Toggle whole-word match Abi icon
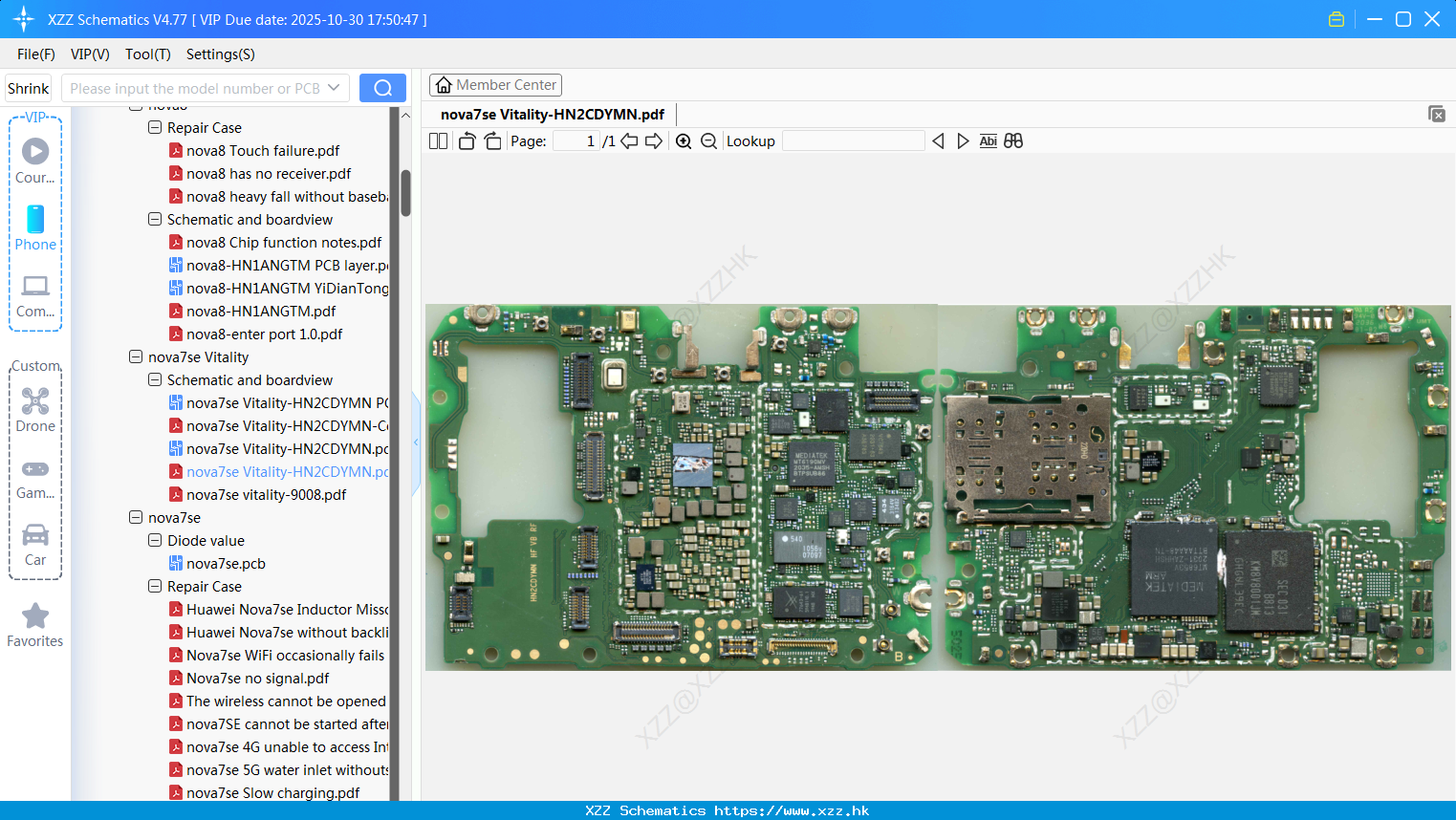 (989, 140)
